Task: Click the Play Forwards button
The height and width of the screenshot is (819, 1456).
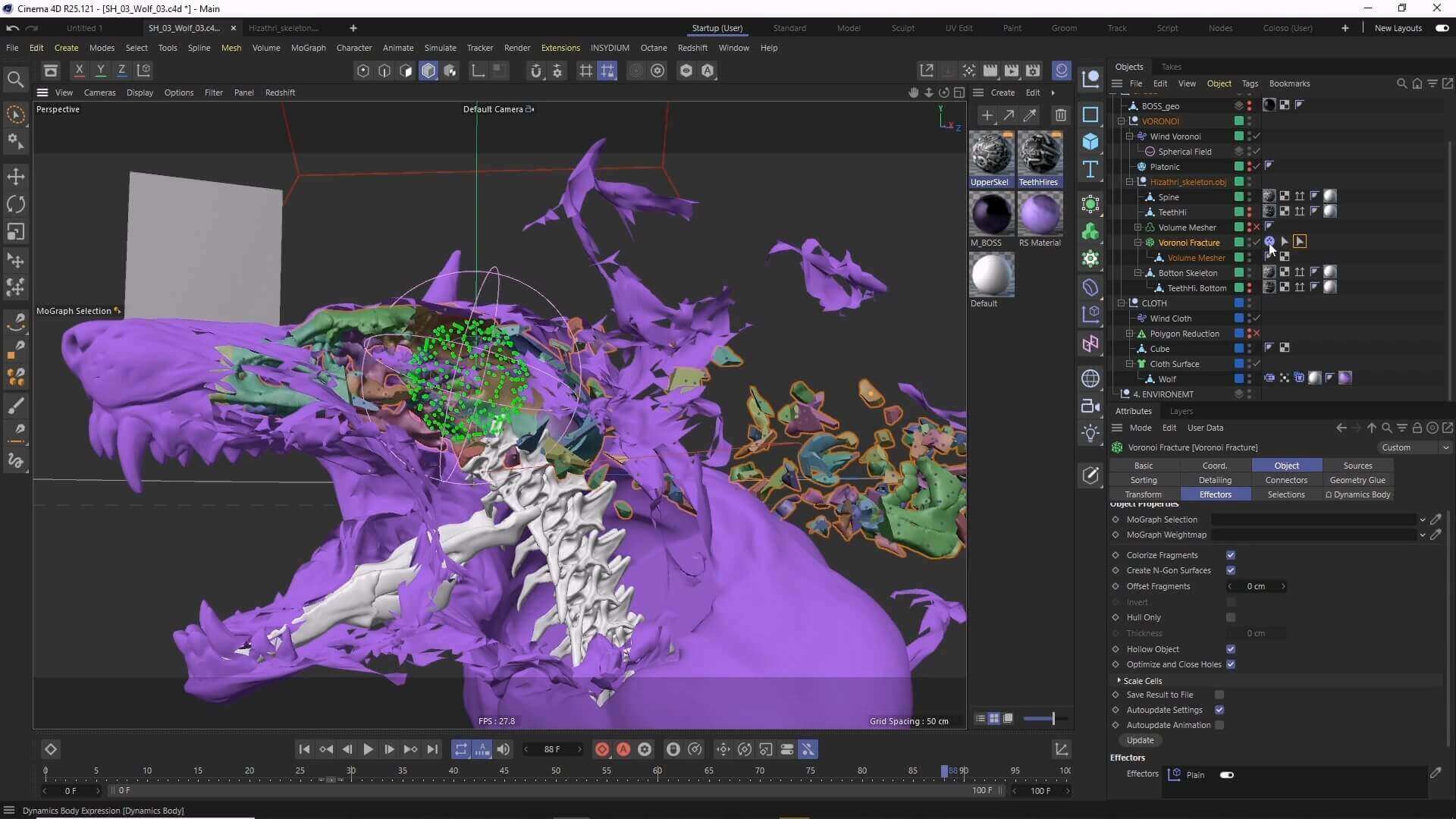Action: click(x=368, y=749)
